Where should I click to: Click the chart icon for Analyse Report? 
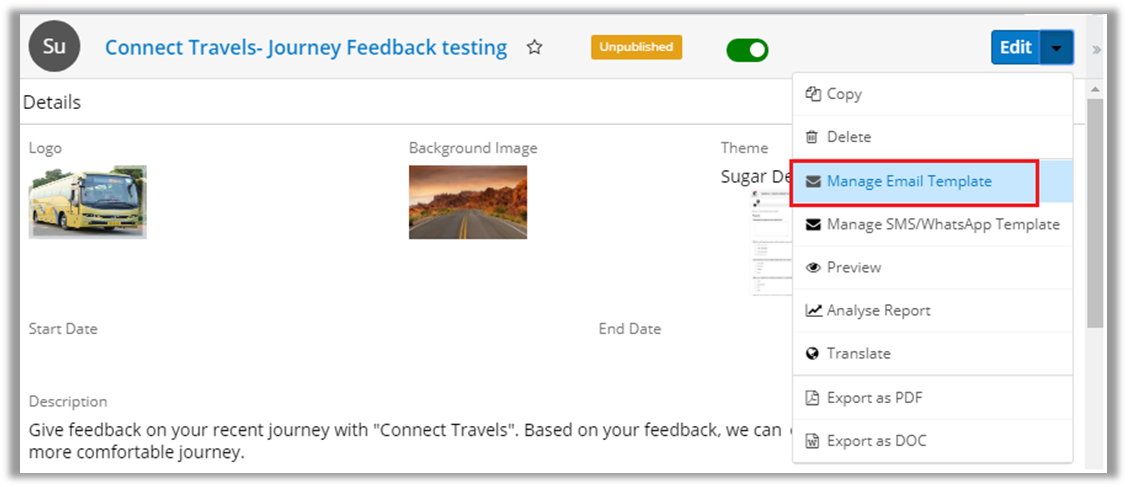[x=813, y=310]
